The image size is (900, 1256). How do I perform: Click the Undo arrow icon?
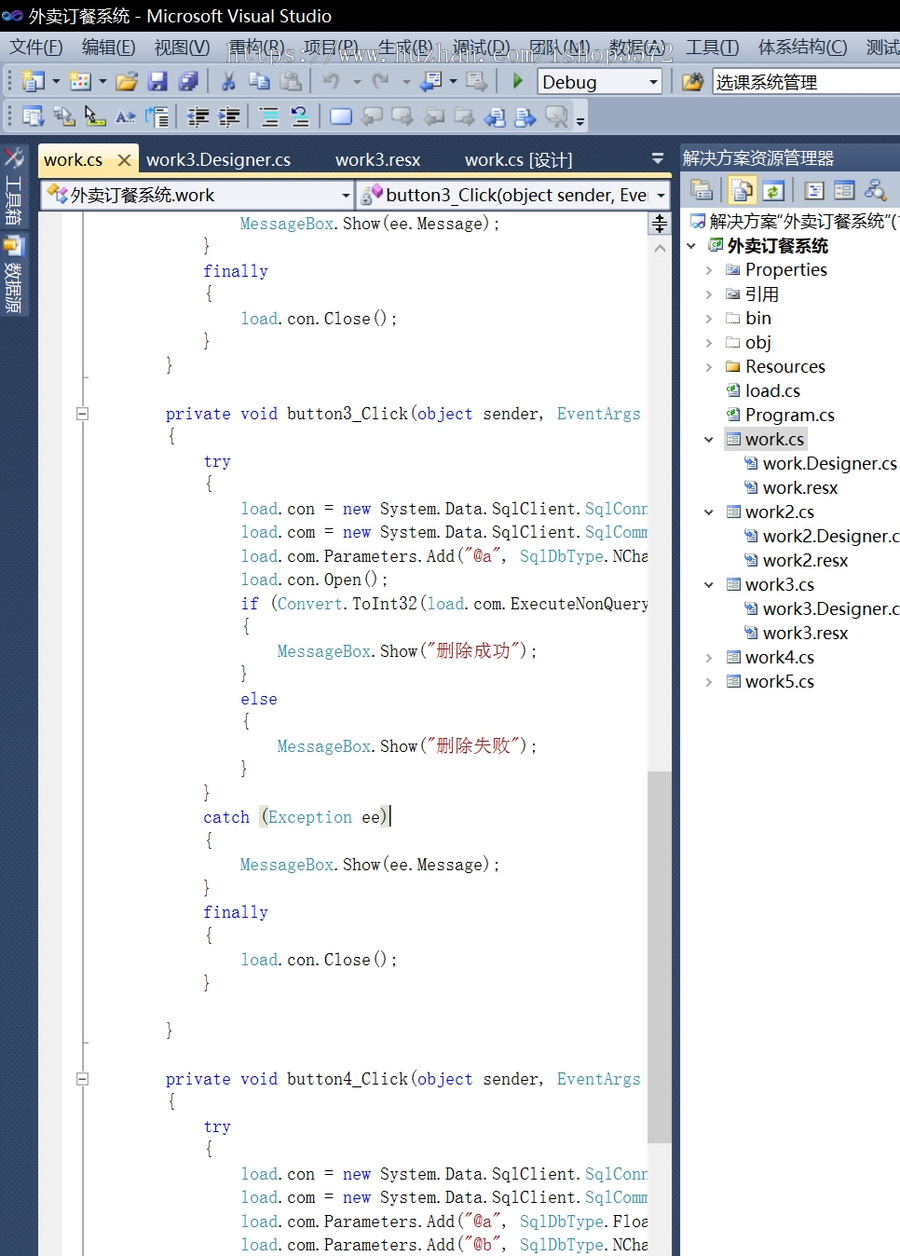(x=331, y=82)
